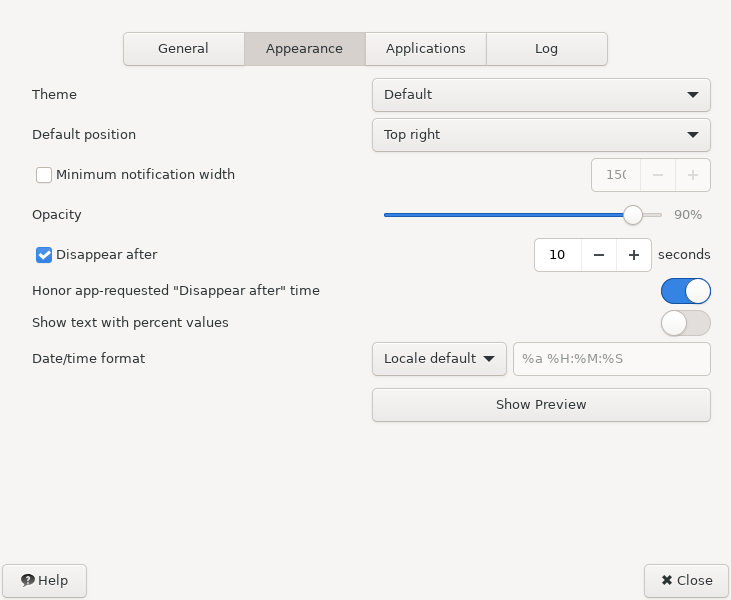Switch to the General tab
This screenshot has width=731, height=600.
tap(183, 49)
